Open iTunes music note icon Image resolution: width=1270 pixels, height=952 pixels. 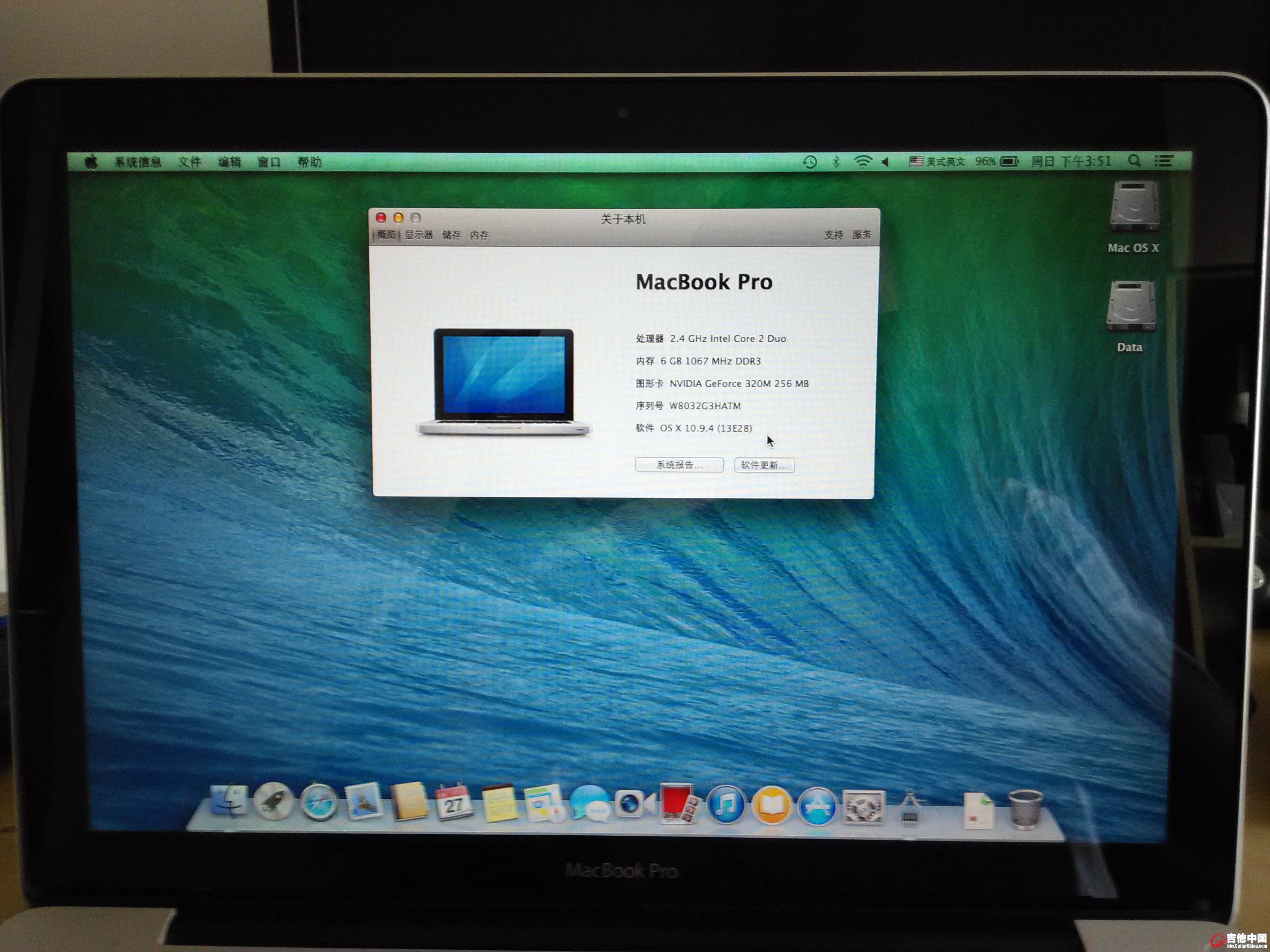(x=726, y=805)
